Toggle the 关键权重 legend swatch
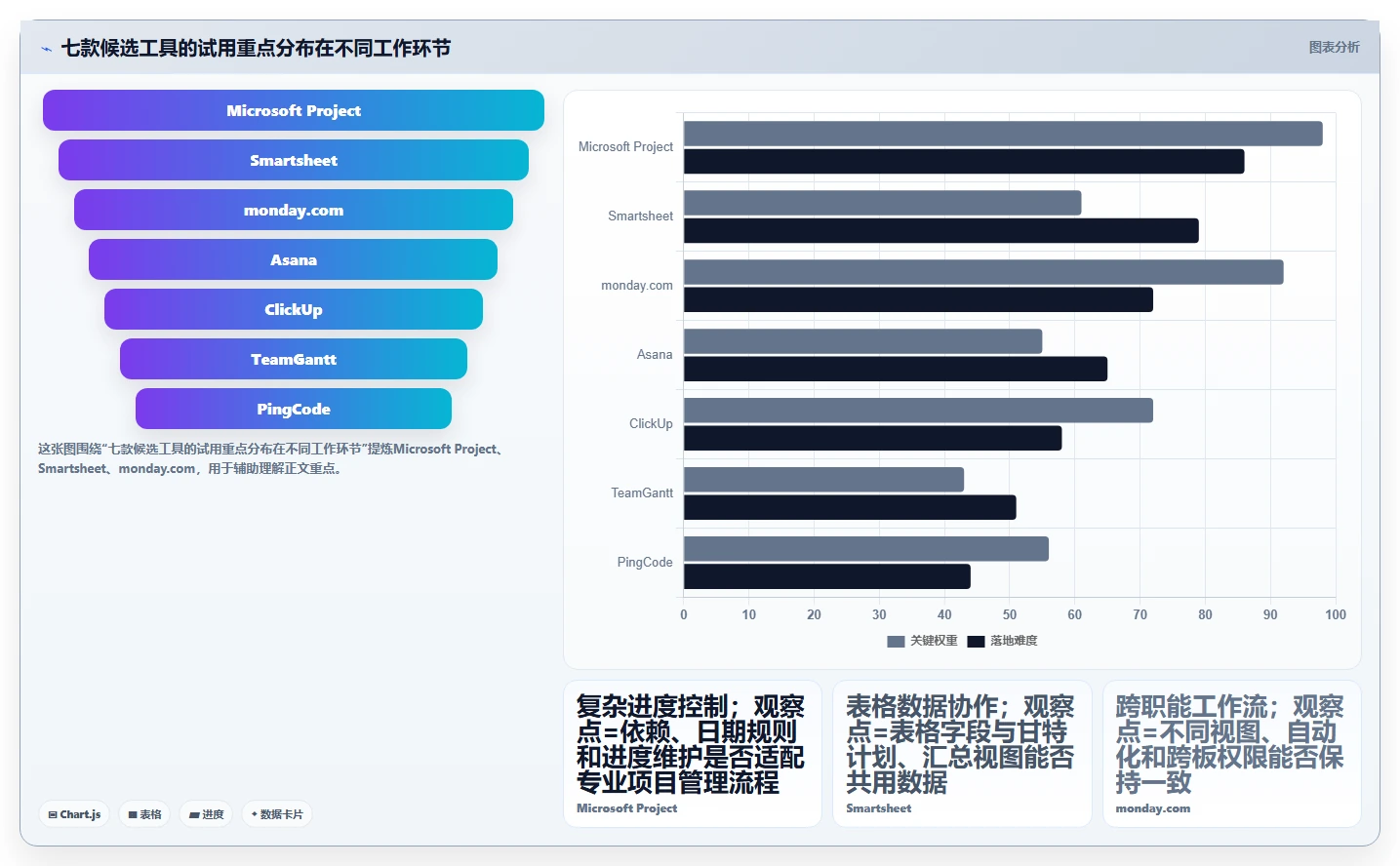 pos(896,641)
